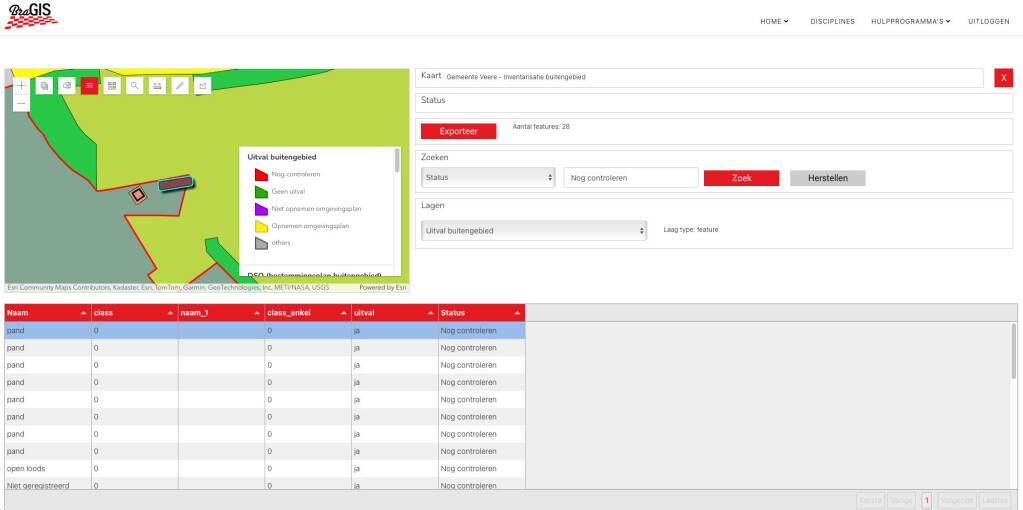
Task: Select the open loods table row
Action: click(x=264, y=468)
